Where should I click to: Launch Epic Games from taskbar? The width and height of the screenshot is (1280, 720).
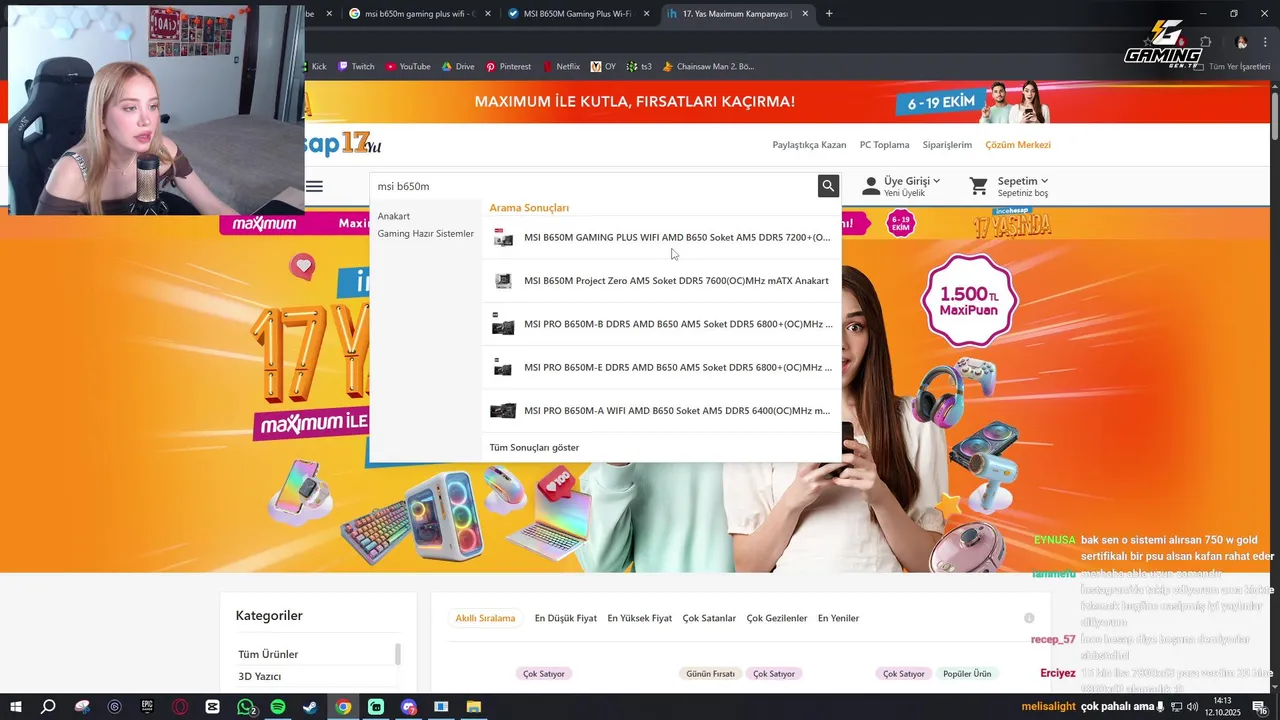click(x=147, y=707)
